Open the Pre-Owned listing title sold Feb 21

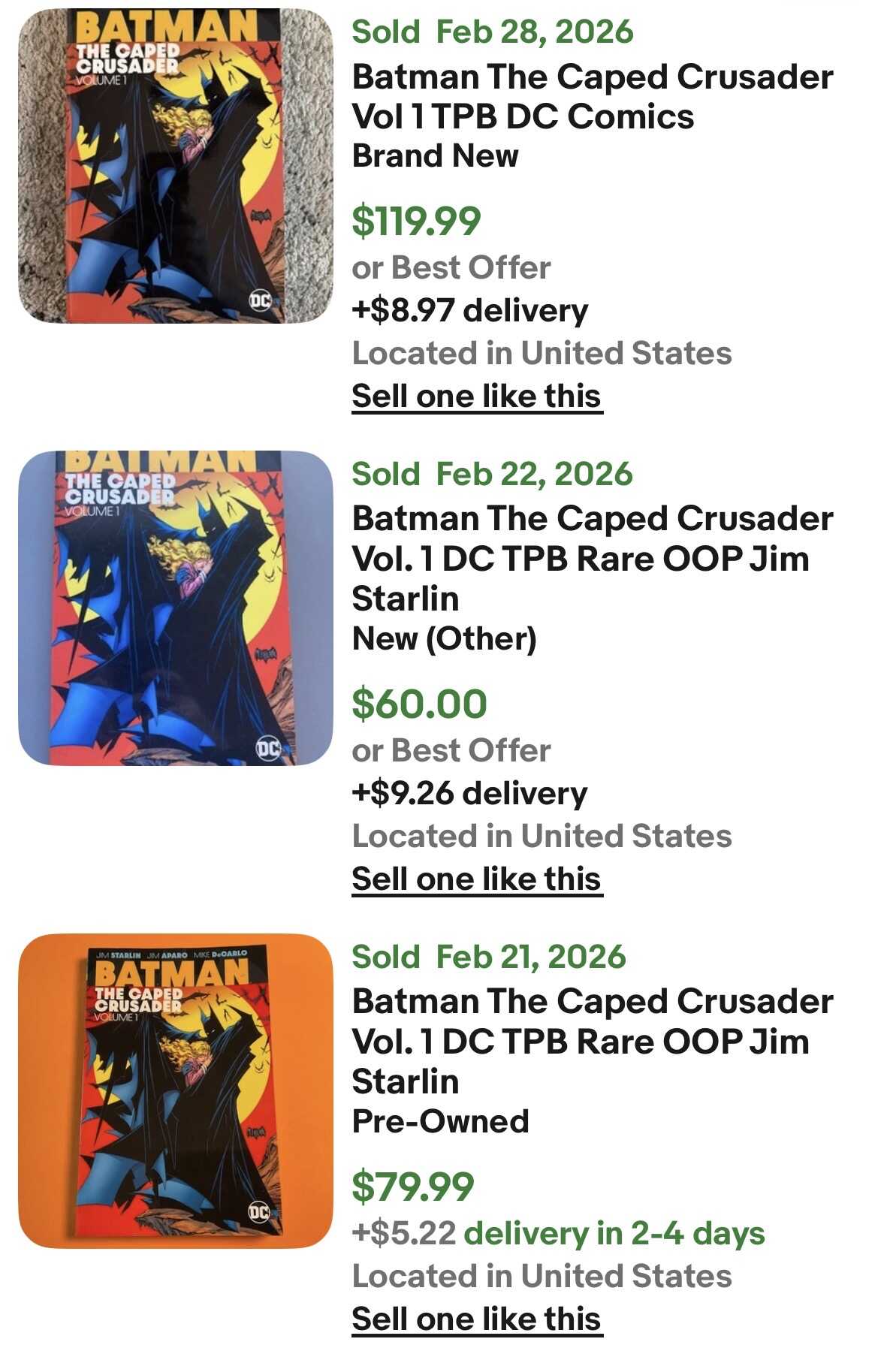592,1041
